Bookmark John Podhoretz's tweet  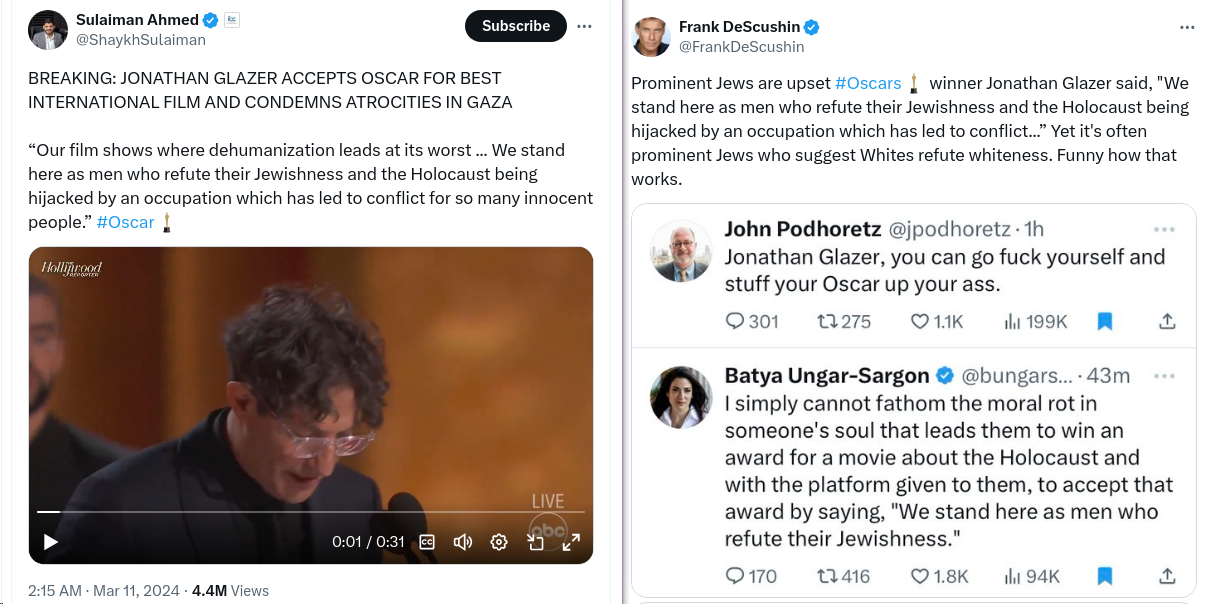(1105, 321)
